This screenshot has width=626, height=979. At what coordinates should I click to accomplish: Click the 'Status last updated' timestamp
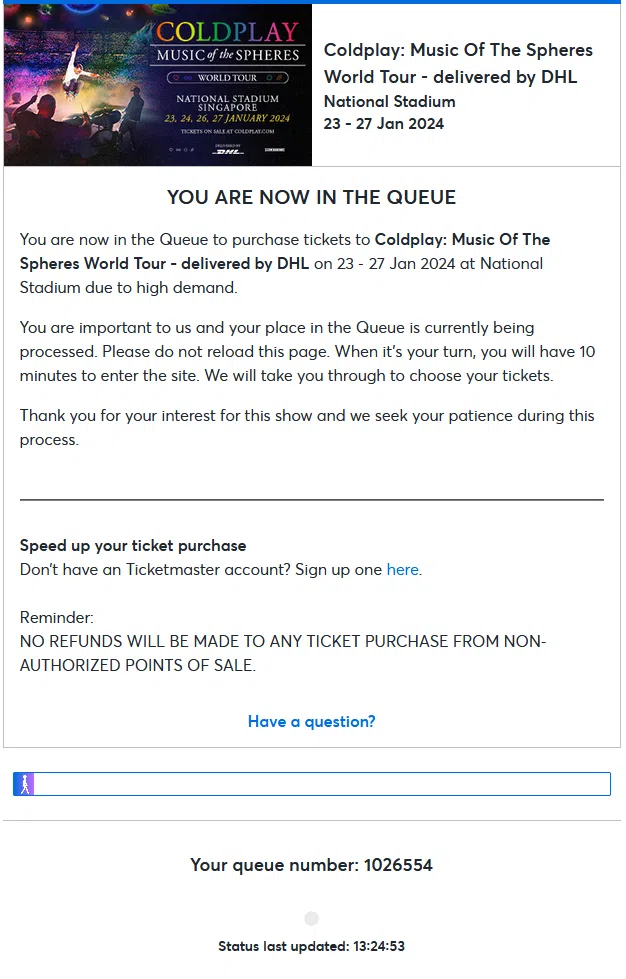[x=312, y=946]
